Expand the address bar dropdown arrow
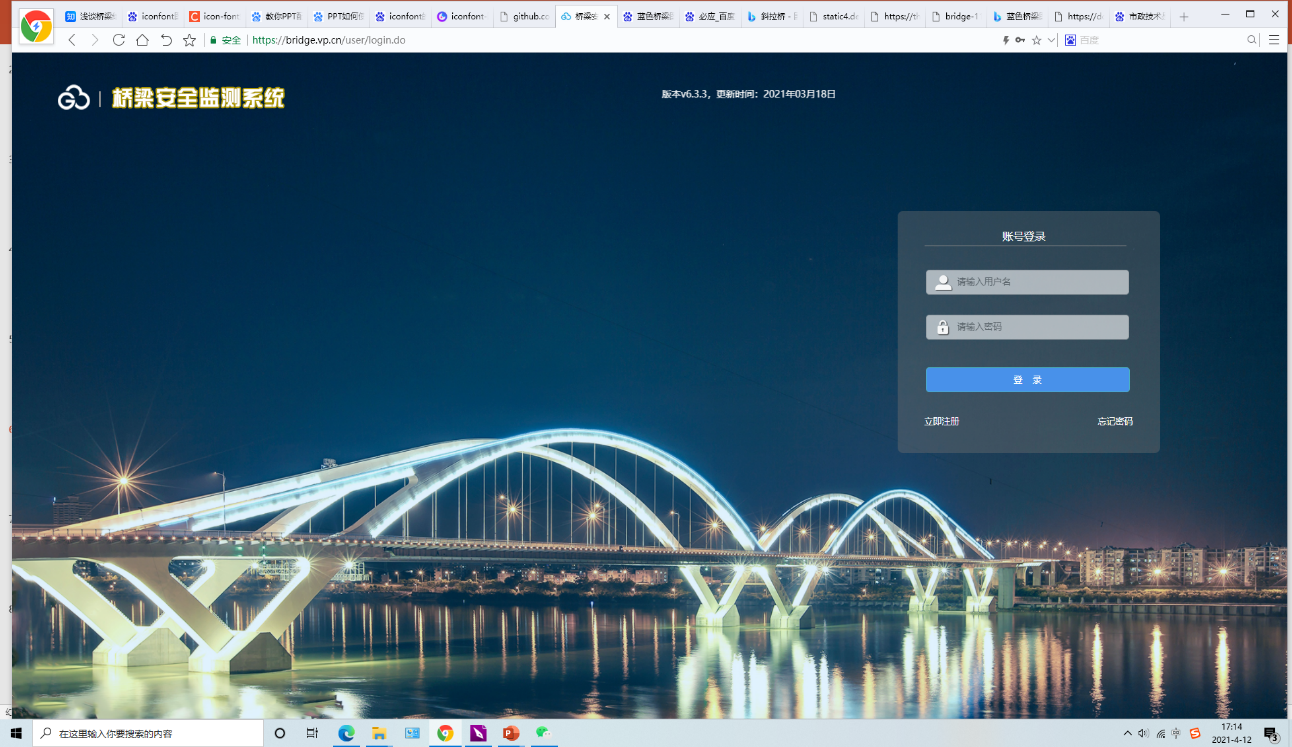1292x747 pixels. (x=1052, y=40)
